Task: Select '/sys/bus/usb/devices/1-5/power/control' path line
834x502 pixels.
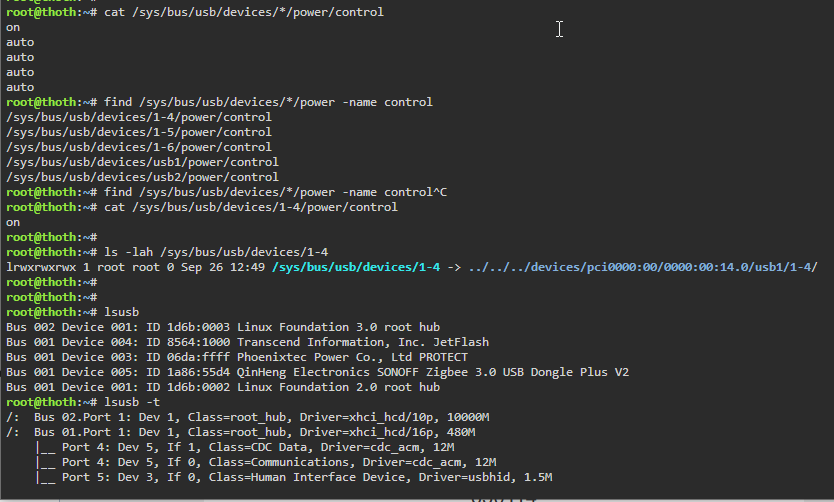Action: (x=139, y=132)
